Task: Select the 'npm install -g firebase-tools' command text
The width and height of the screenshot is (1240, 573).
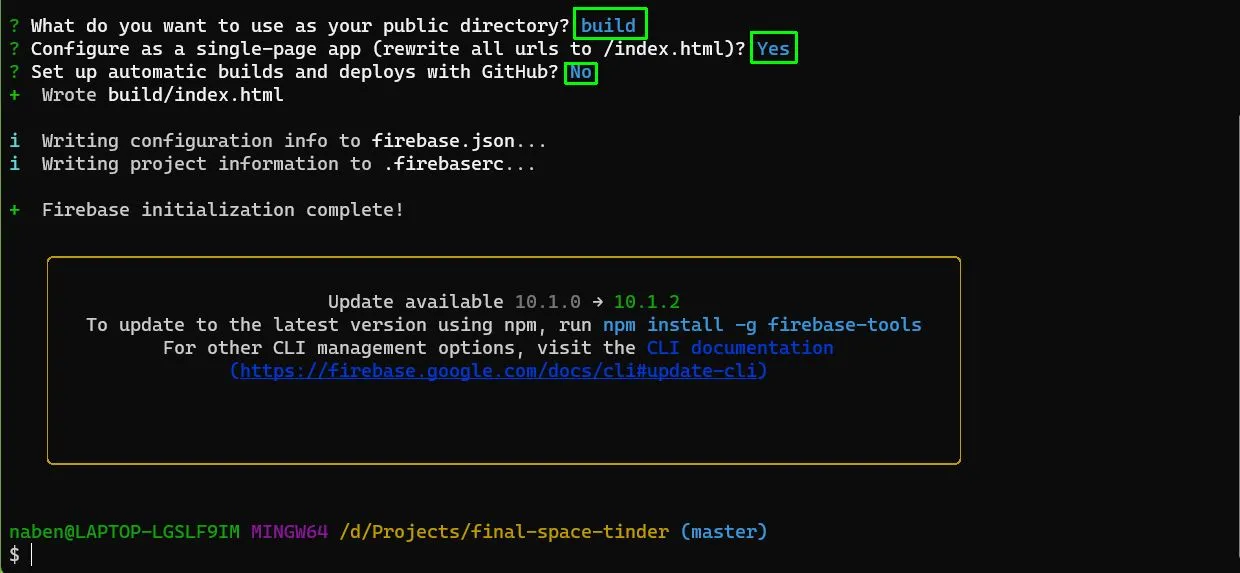Action: 762,325
